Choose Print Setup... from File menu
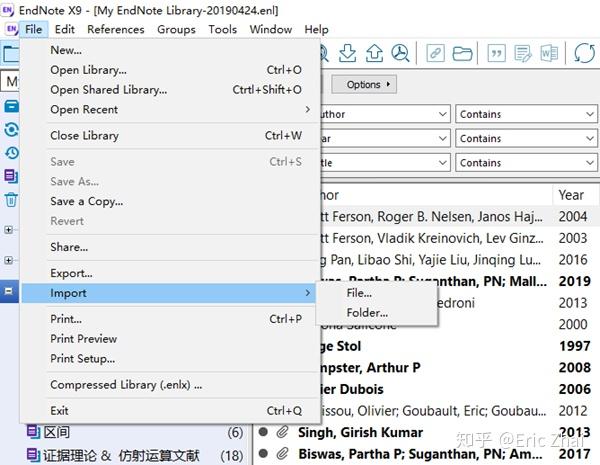The height and width of the screenshot is (465, 600). pos(170,359)
